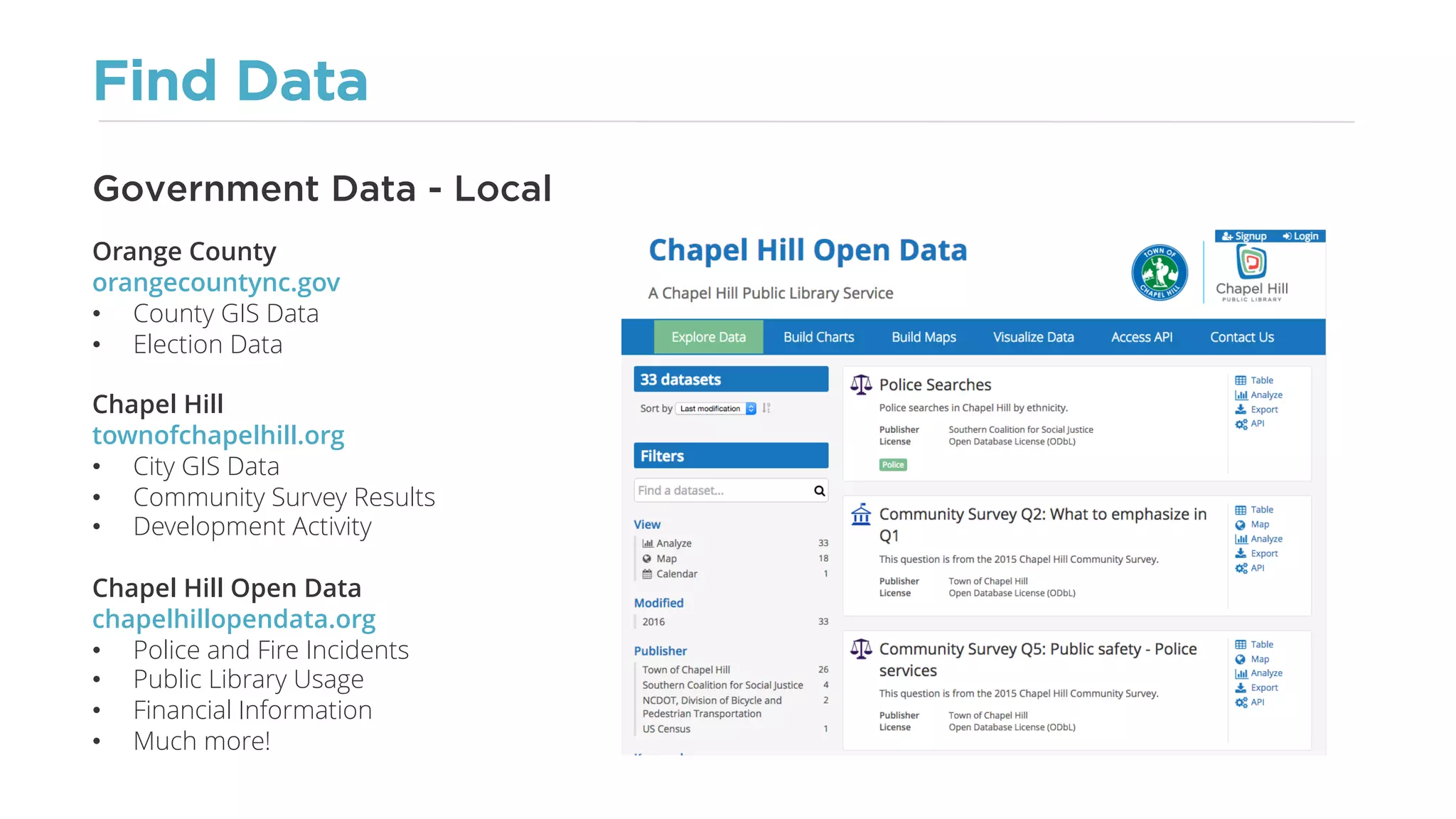Open API for Community Survey Q2
Image resolution: width=1456 pixels, height=819 pixels.
(x=1250, y=568)
